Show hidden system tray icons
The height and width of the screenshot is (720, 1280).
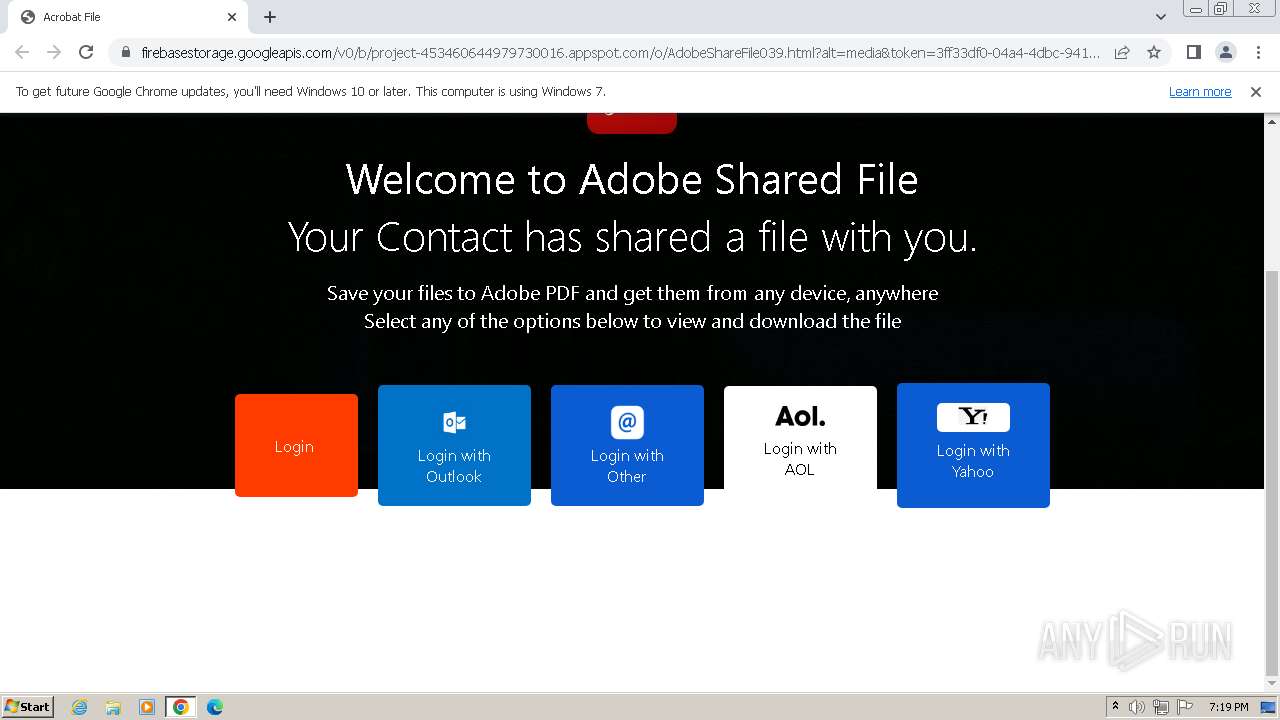[1115, 707]
